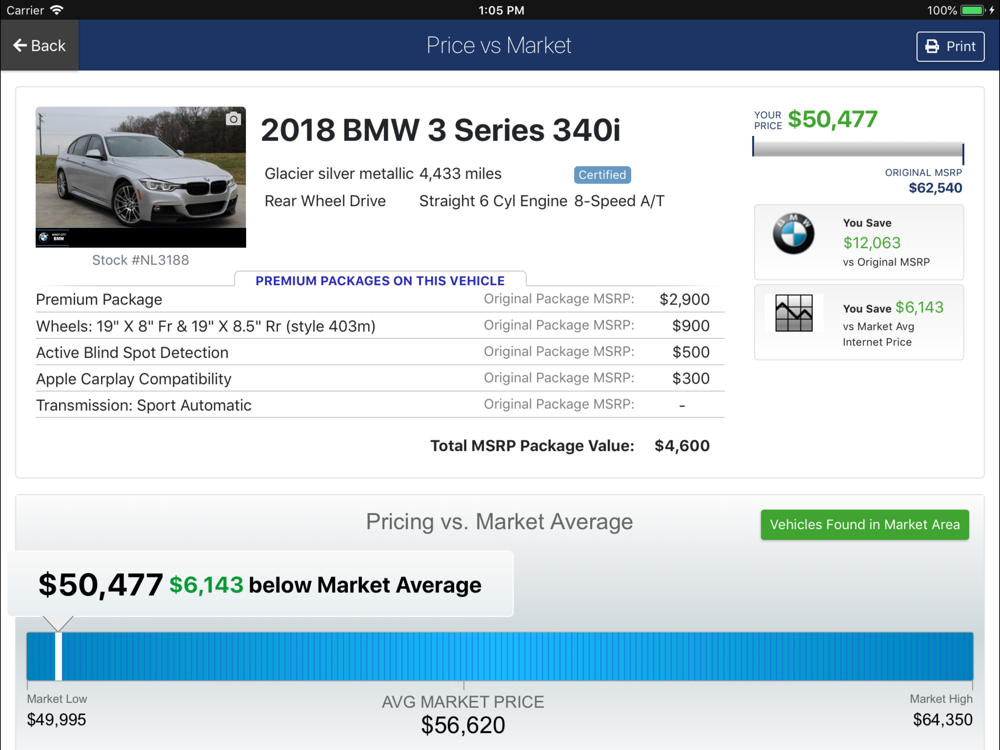The width and height of the screenshot is (1000, 750).
Task: Click the $300 package price
Action: (691, 378)
